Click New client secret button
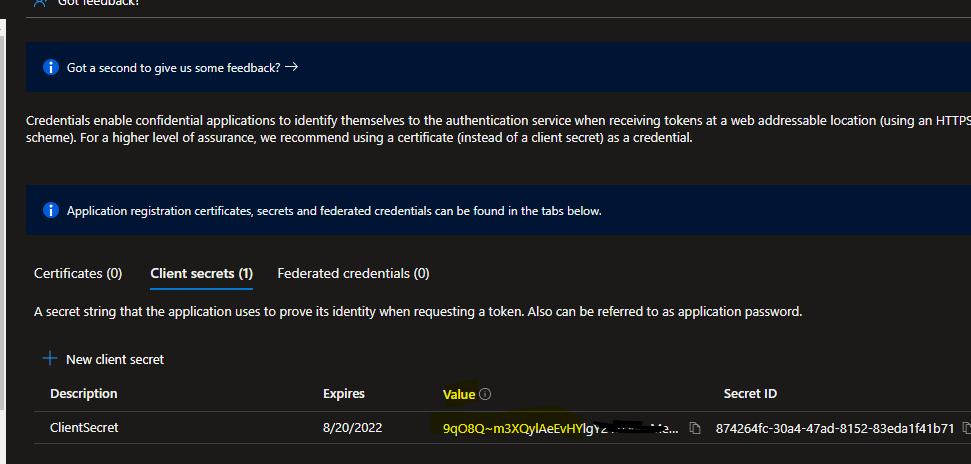 (x=114, y=359)
